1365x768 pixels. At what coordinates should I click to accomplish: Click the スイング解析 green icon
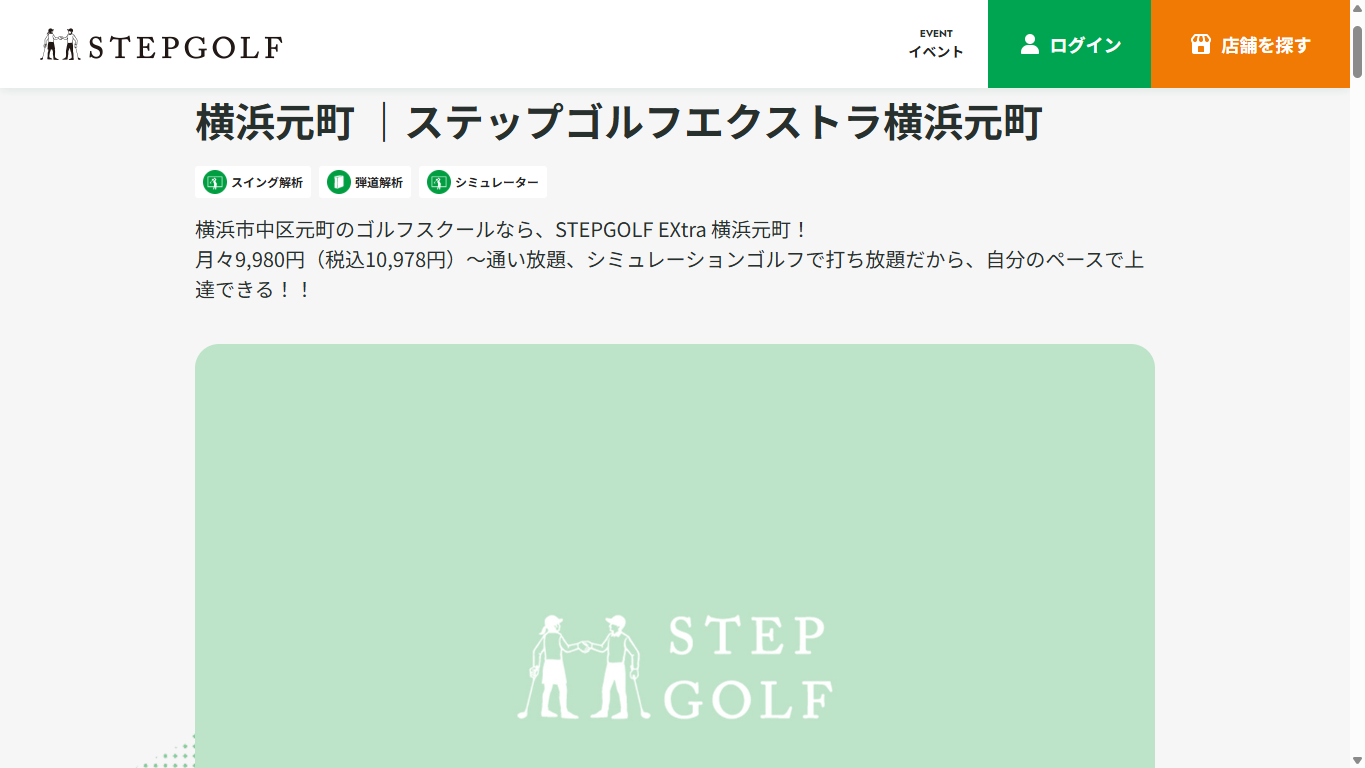tap(215, 182)
